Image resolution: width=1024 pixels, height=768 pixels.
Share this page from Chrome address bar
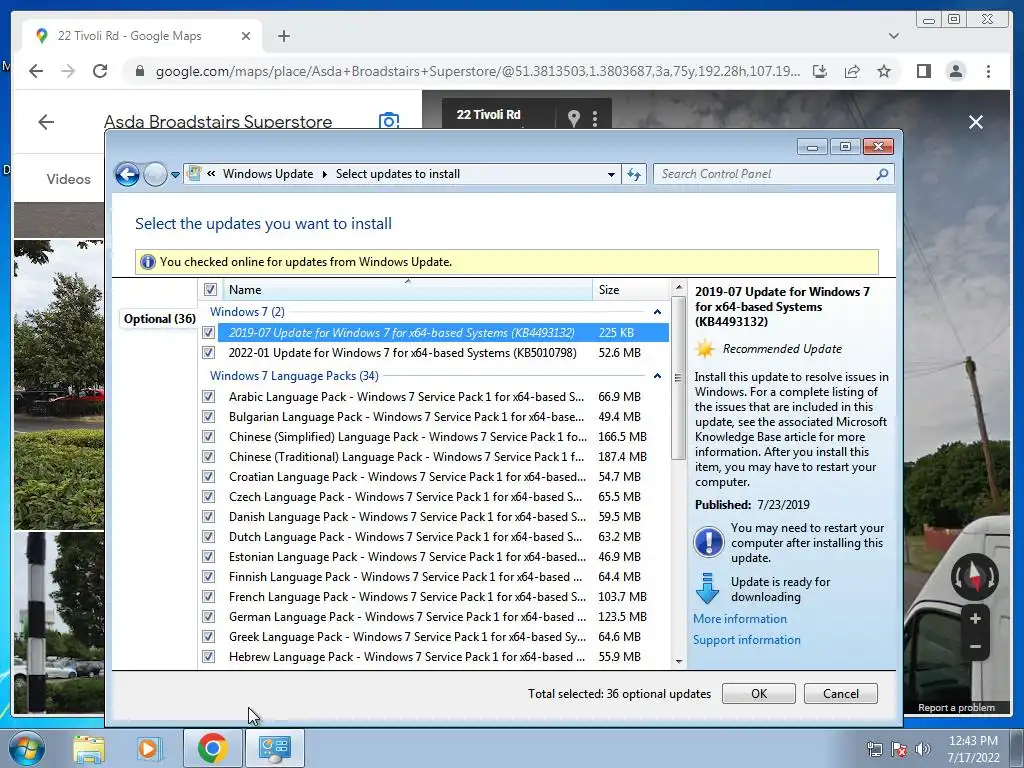[x=852, y=71]
